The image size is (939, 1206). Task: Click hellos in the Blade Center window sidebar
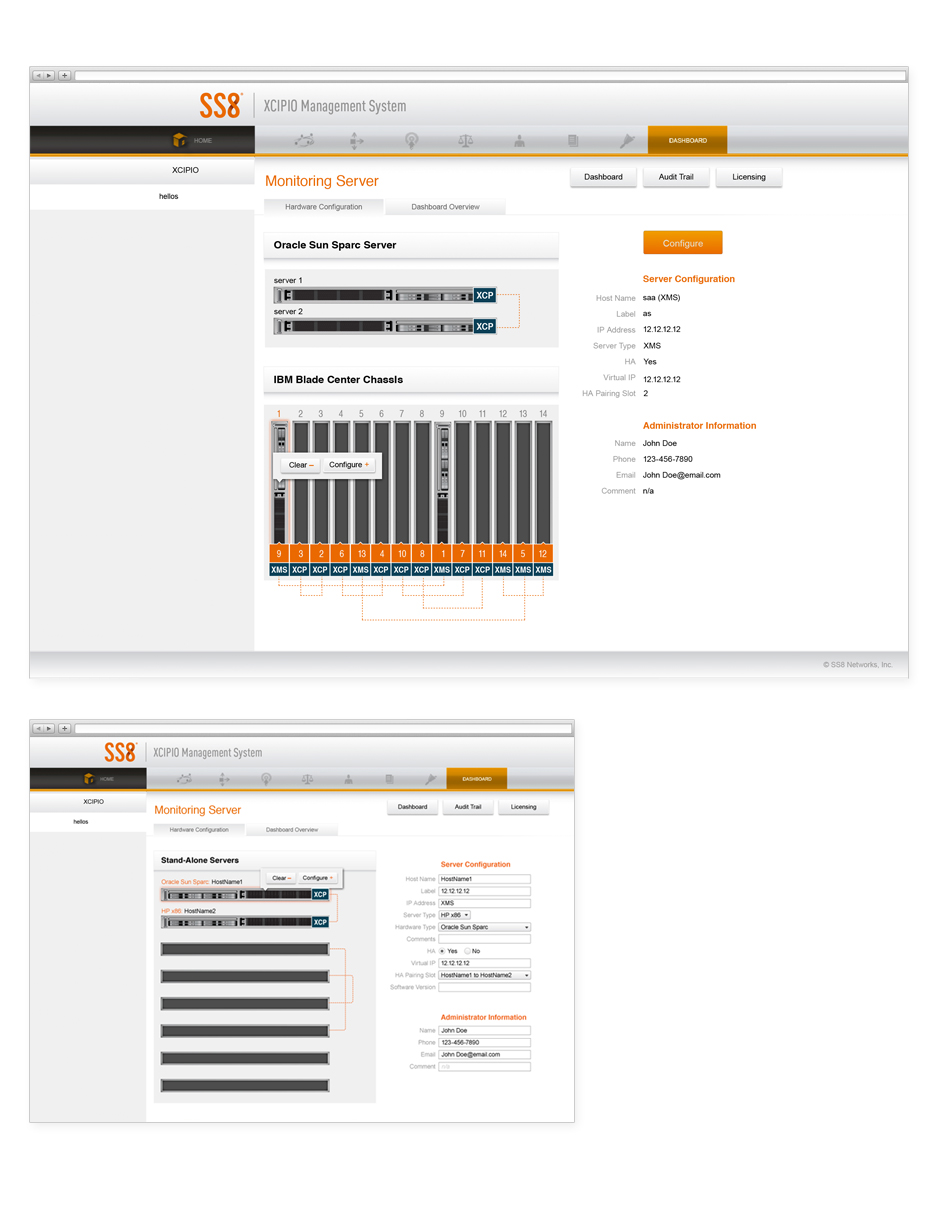[169, 197]
